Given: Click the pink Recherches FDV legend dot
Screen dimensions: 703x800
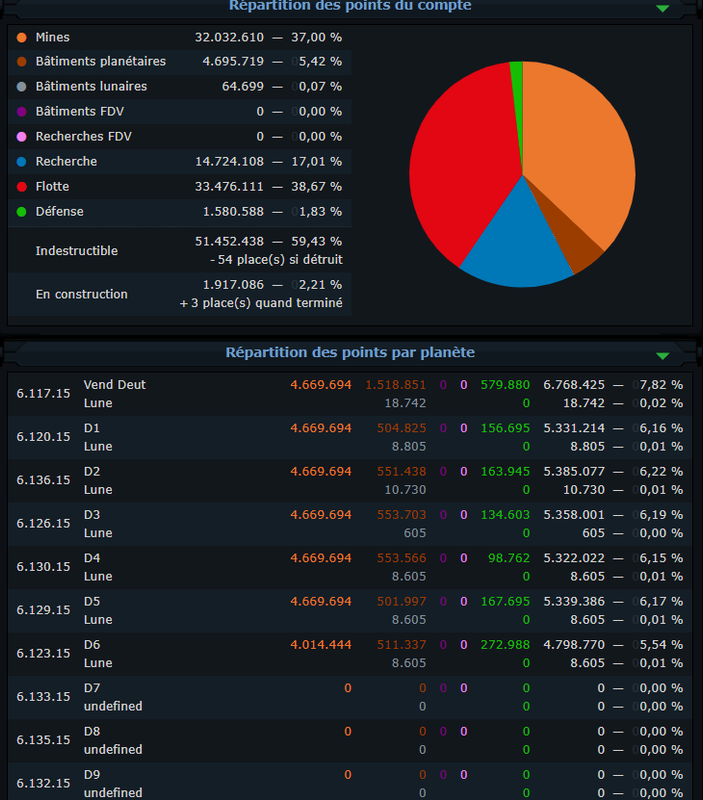Looking at the screenshot, I should pyautogui.click(x=21, y=137).
